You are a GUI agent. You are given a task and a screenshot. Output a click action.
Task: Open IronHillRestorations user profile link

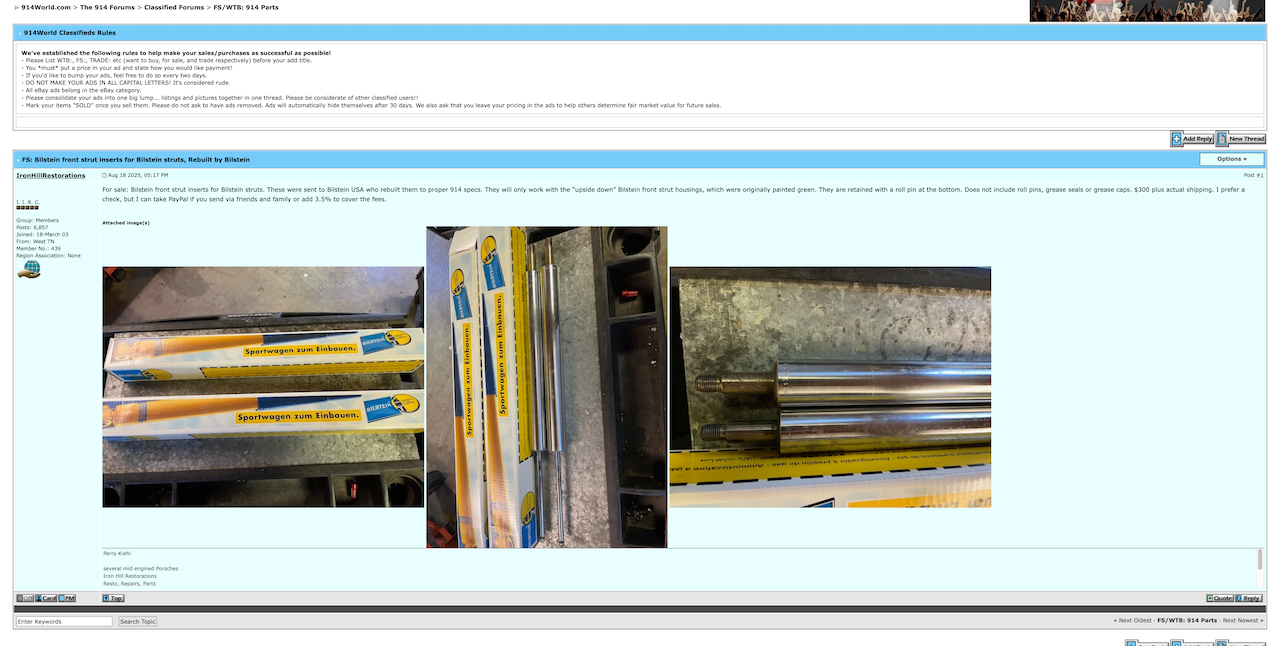[x=51, y=175]
